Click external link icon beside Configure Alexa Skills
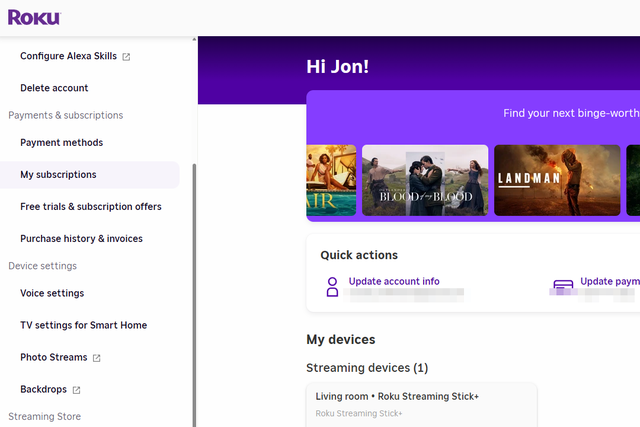The width and height of the screenshot is (640, 427). coord(126,57)
